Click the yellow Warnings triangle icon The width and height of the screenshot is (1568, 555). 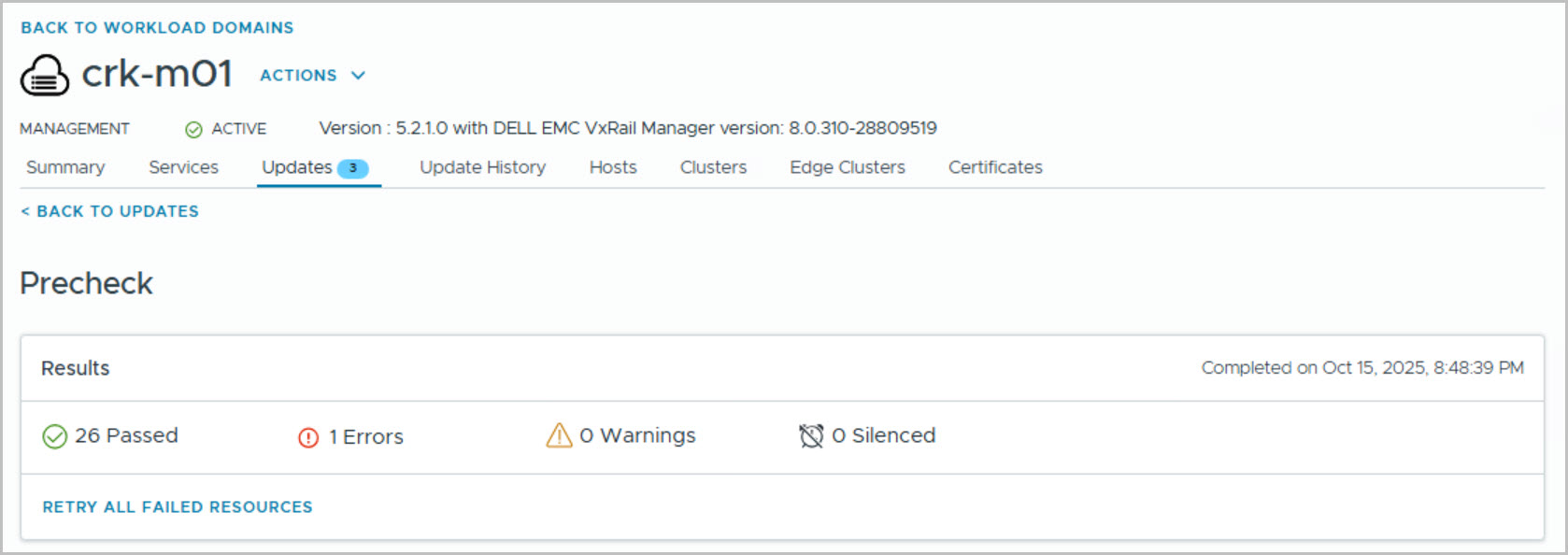[x=559, y=435]
